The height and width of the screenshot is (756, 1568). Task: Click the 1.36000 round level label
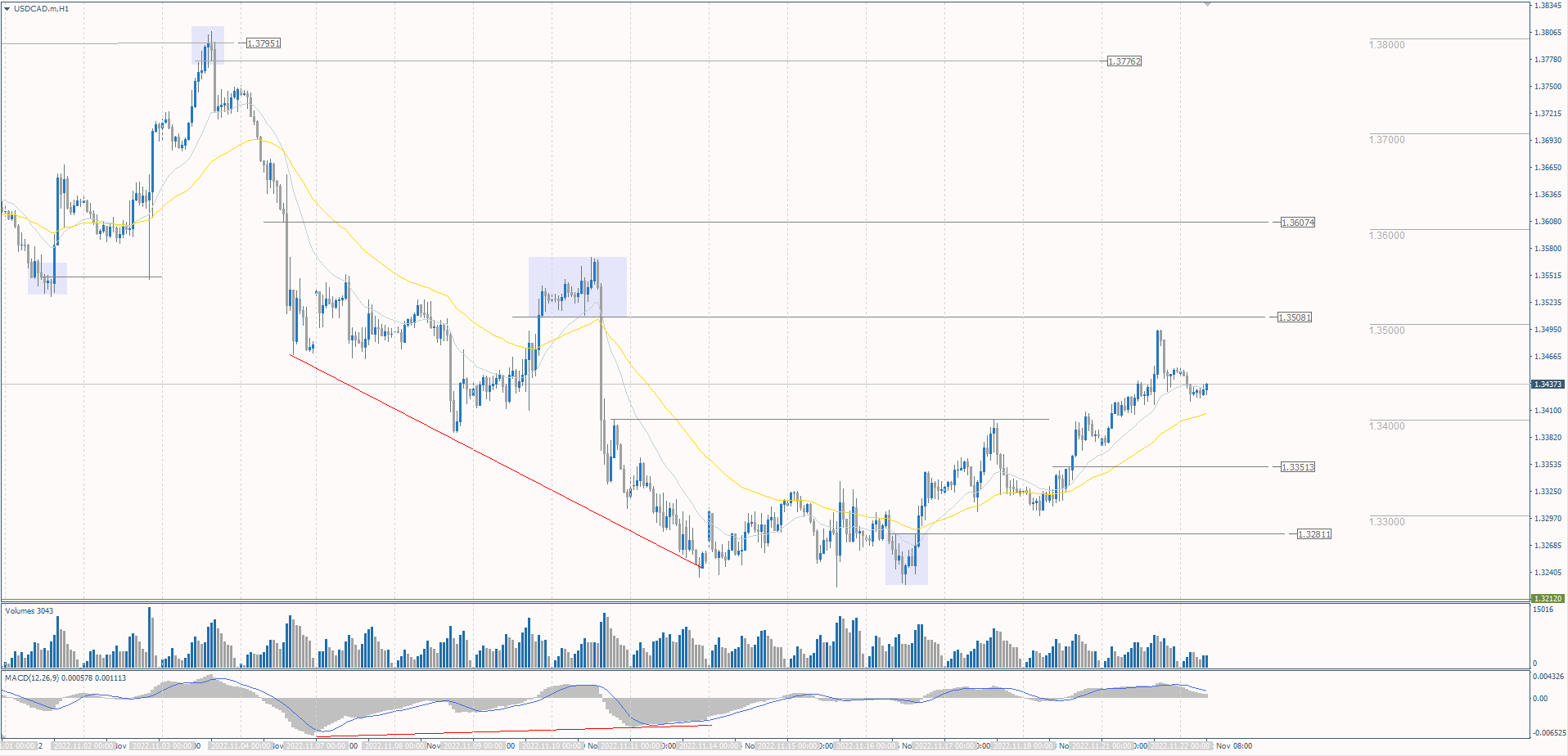pyautogui.click(x=1387, y=236)
